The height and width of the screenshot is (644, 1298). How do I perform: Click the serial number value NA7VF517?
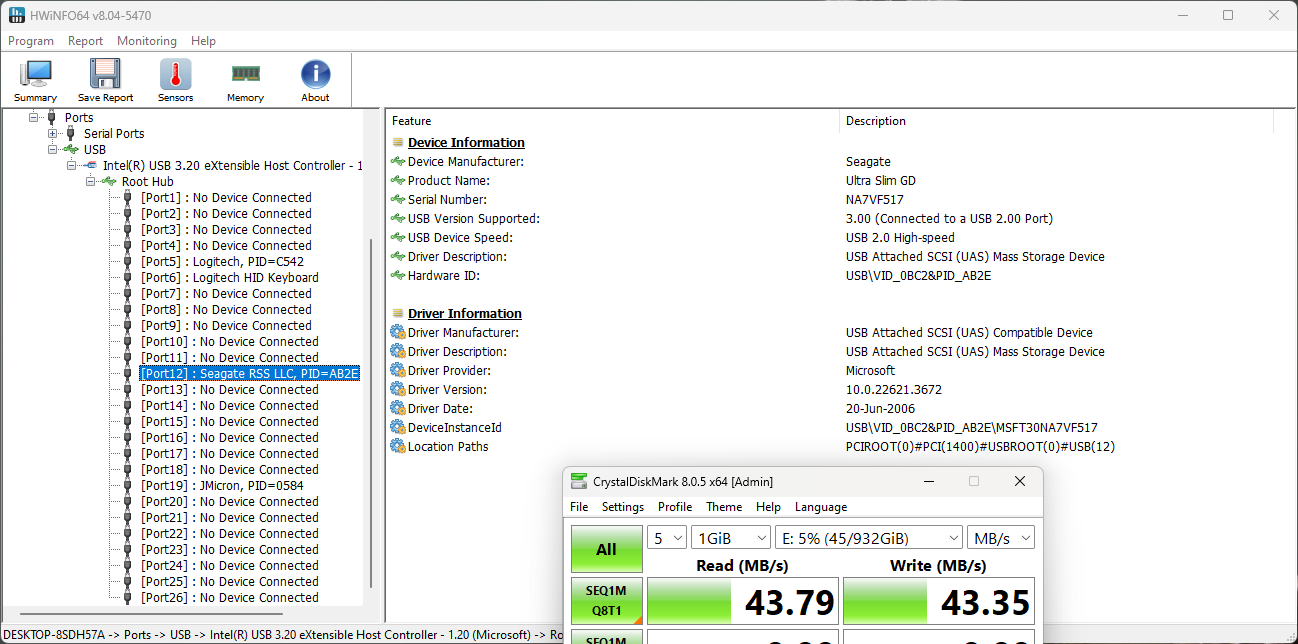(875, 200)
